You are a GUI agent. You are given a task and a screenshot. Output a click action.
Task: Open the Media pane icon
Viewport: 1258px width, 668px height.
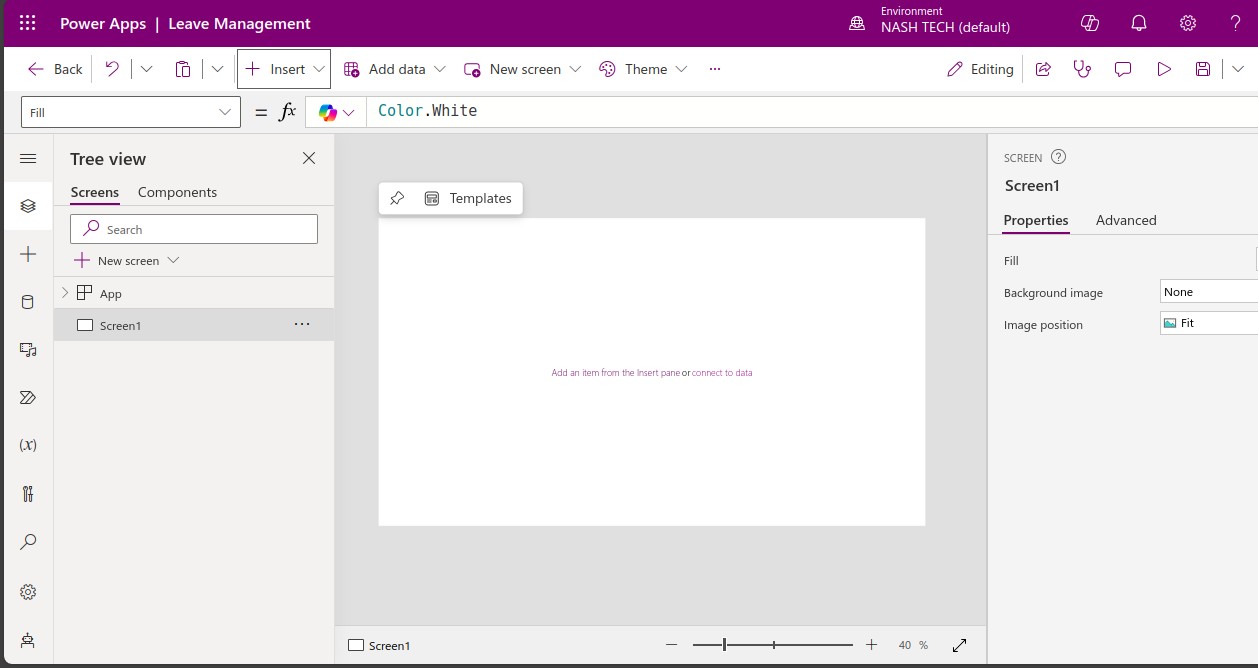click(28, 350)
